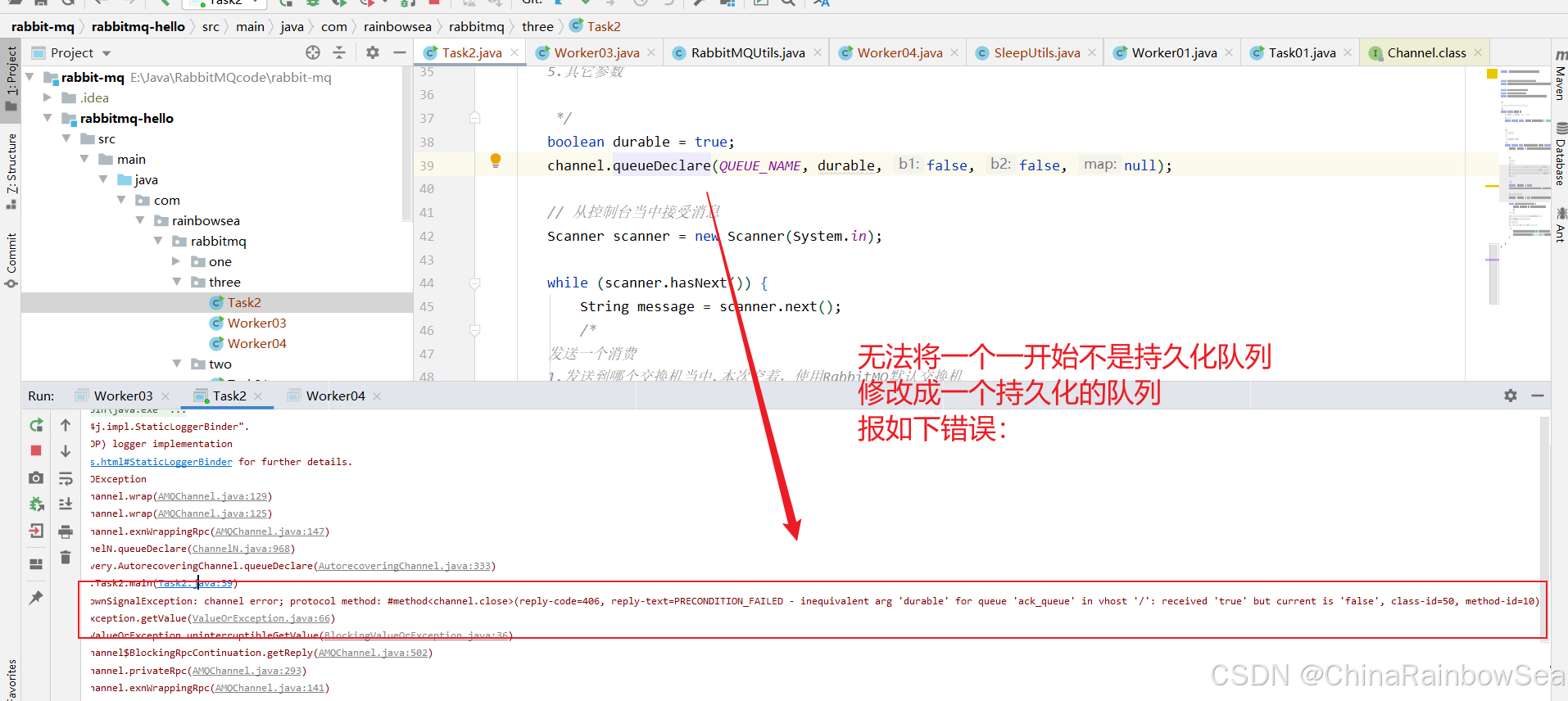Collapse the three package

coord(176,282)
